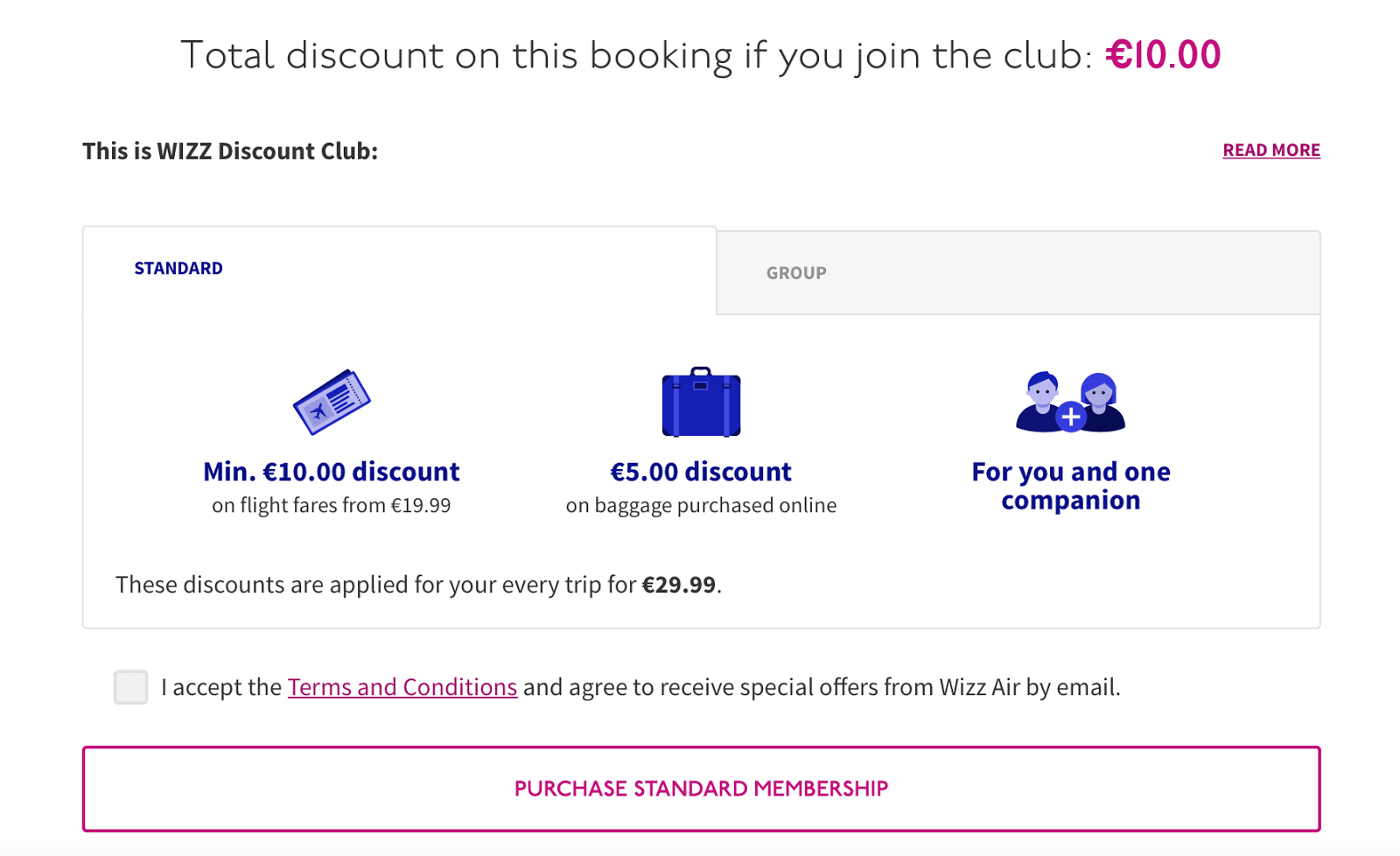
Task: Click the blue suitcase baggage icon
Action: (701, 403)
